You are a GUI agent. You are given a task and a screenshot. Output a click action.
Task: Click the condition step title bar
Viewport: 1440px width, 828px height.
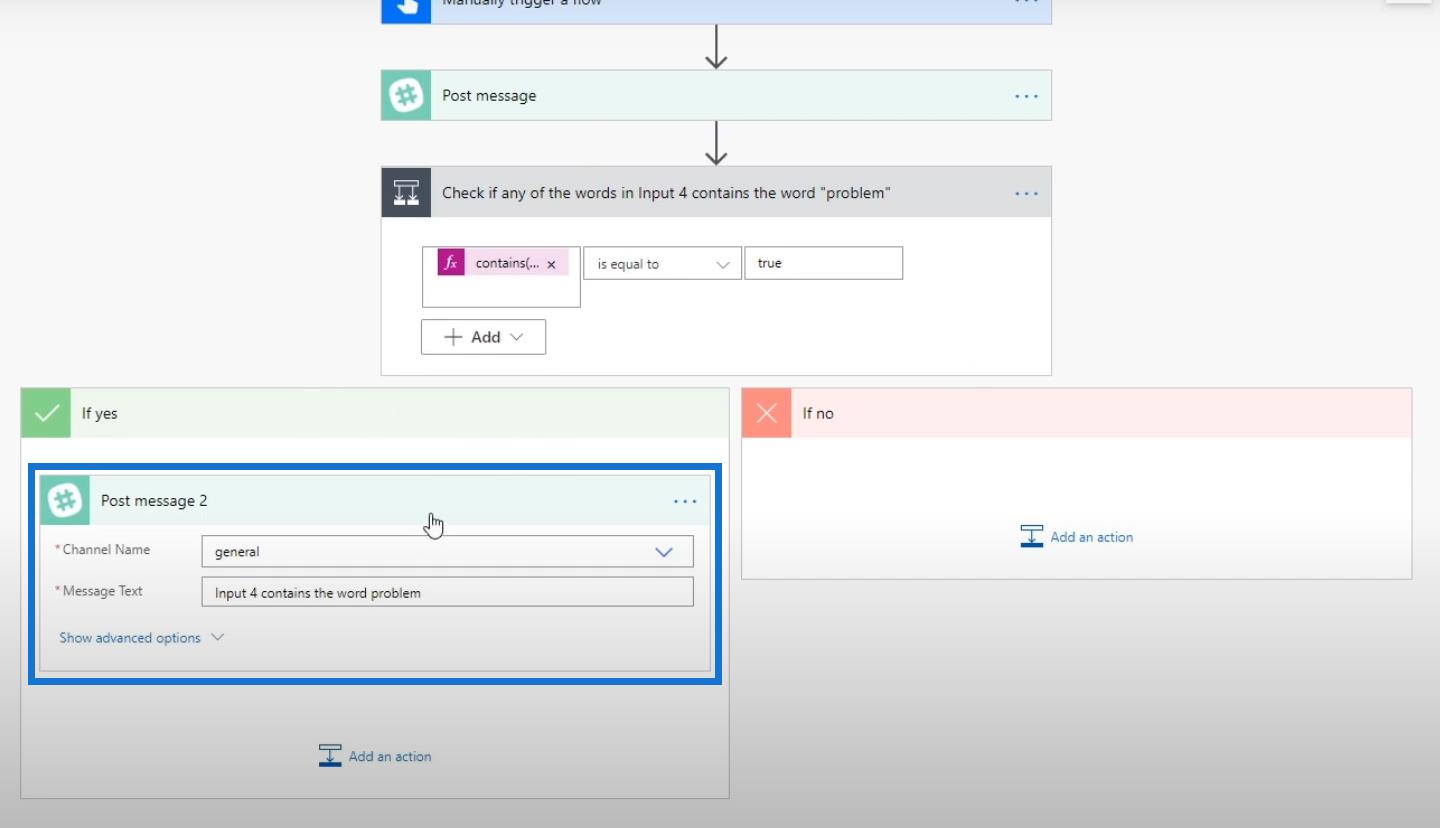pyautogui.click(x=716, y=192)
